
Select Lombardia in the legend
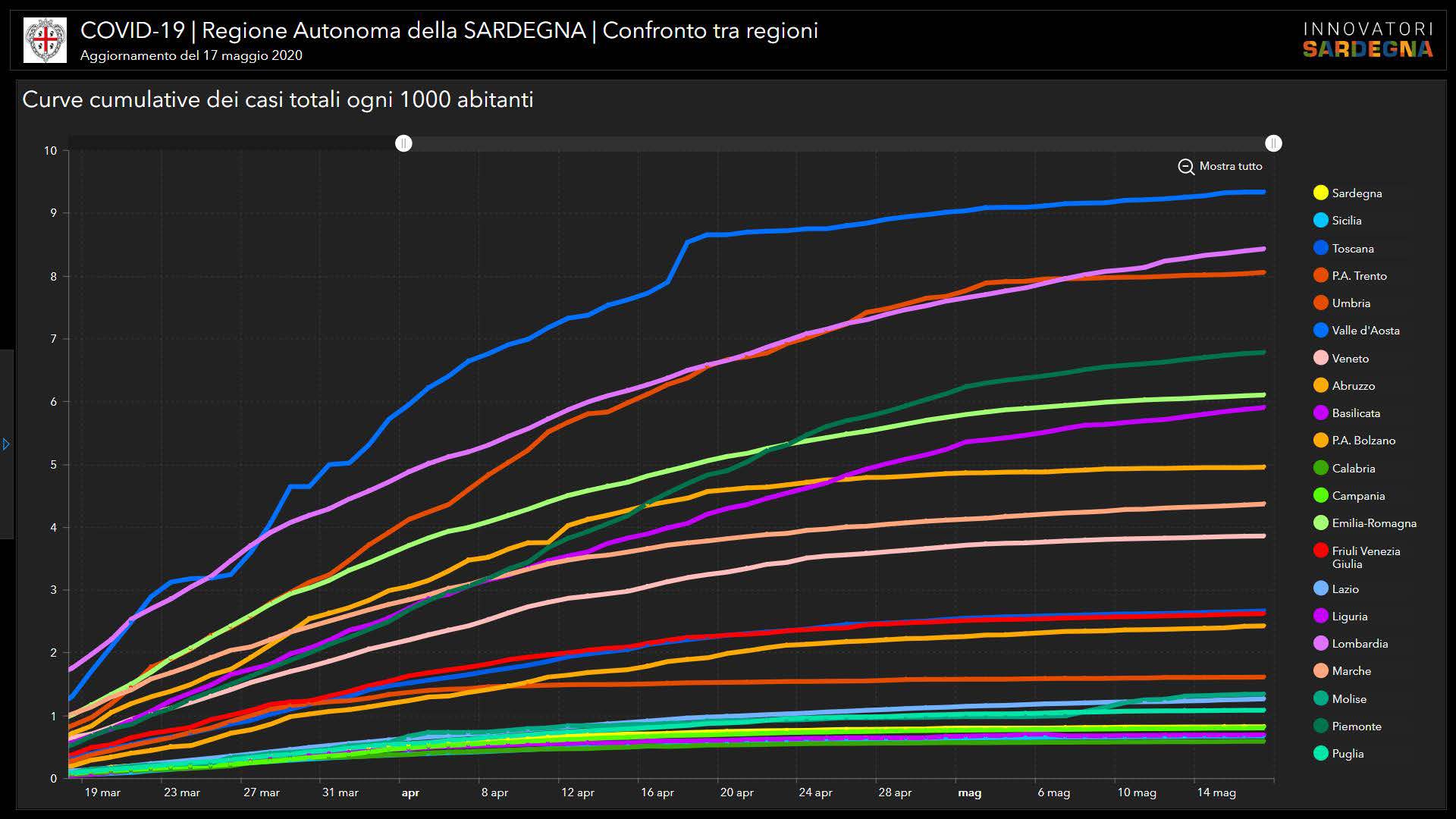(1359, 644)
